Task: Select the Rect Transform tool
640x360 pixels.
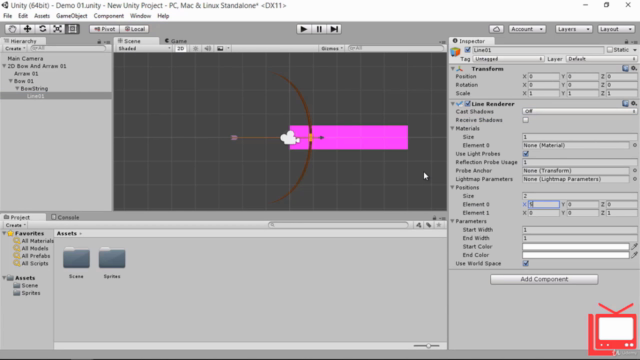Action: pos(72,29)
